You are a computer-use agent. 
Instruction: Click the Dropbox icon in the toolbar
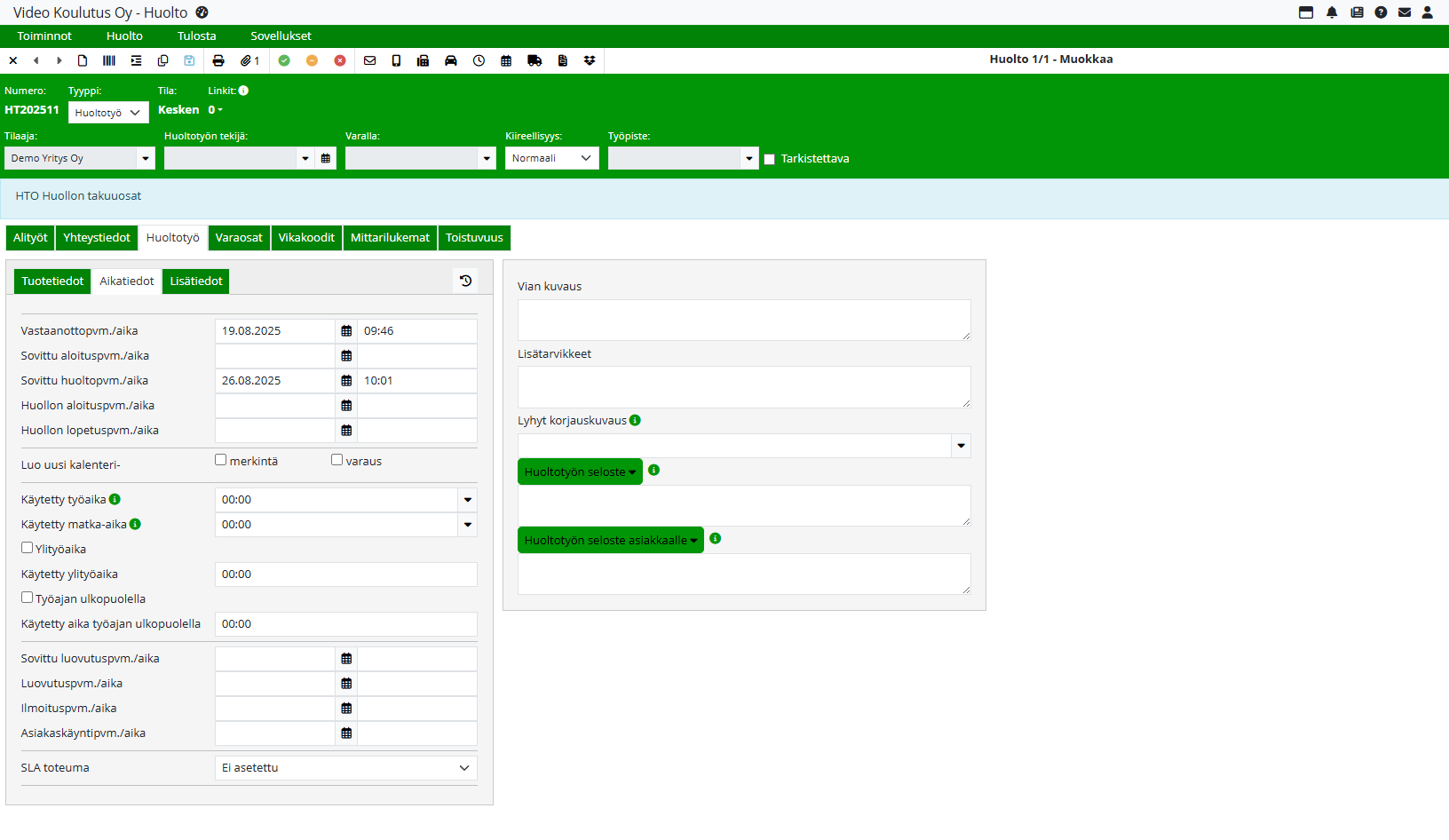click(x=590, y=60)
